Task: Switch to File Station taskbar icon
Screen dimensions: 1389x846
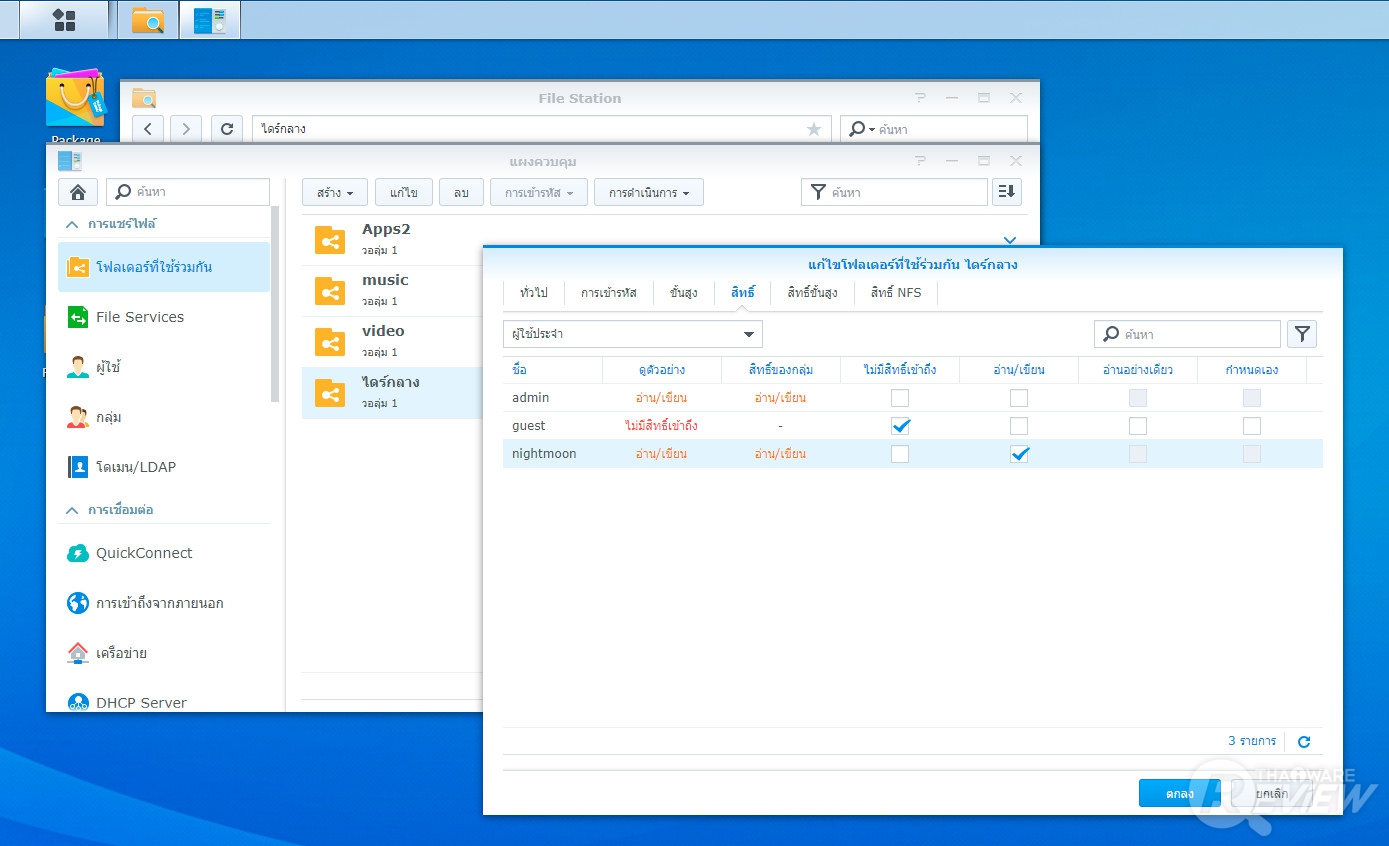Action: (x=148, y=20)
